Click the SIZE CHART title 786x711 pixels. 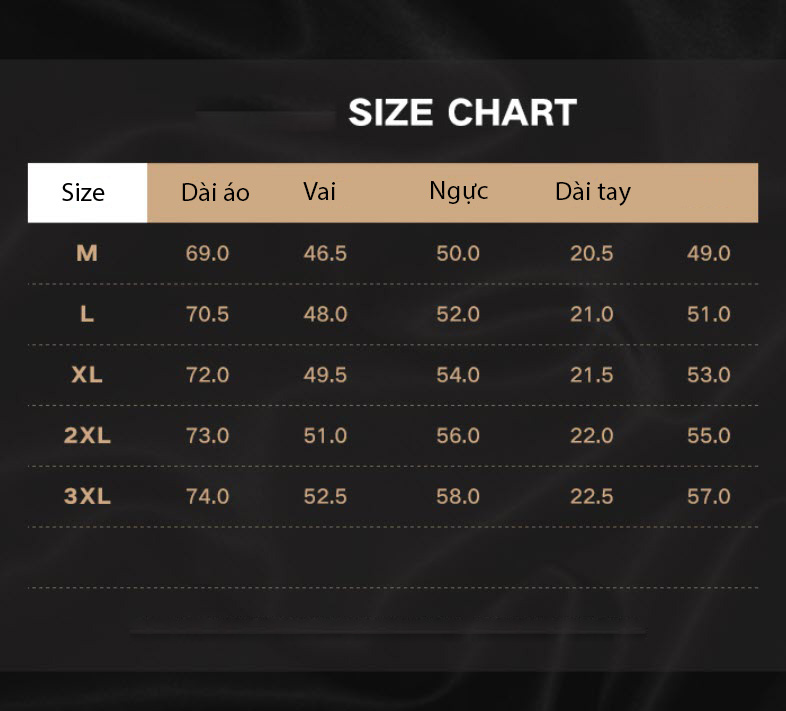[462, 112]
